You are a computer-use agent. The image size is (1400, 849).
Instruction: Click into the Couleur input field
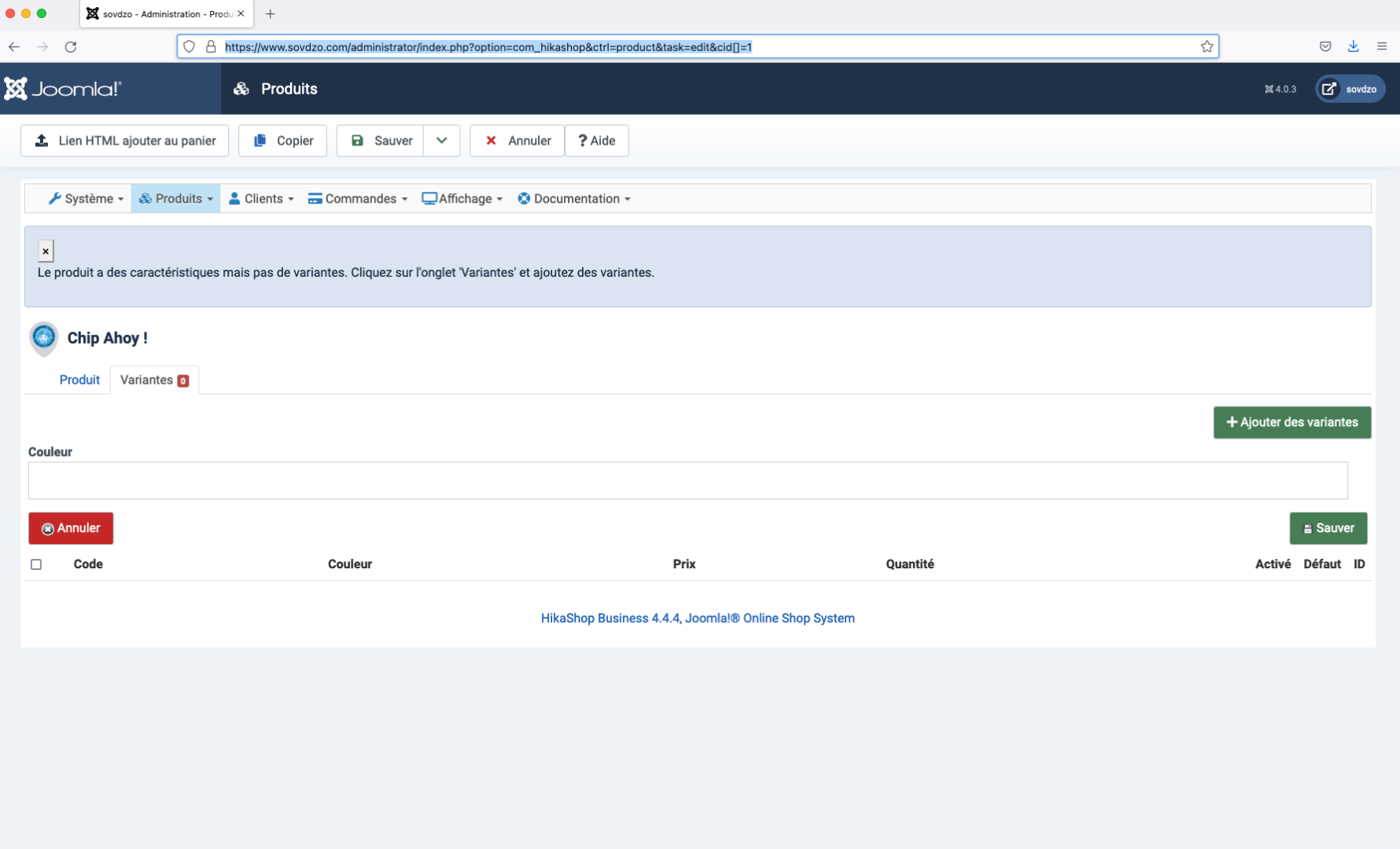point(688,480)
